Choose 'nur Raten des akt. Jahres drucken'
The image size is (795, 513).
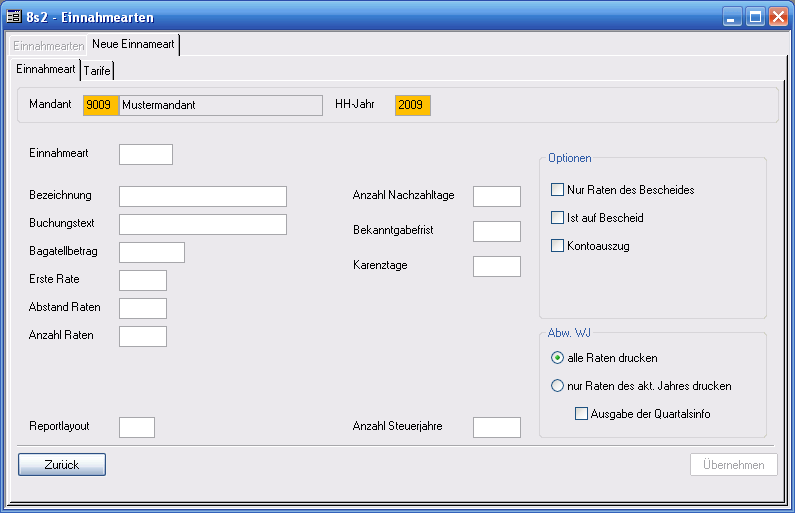(558, 386)
